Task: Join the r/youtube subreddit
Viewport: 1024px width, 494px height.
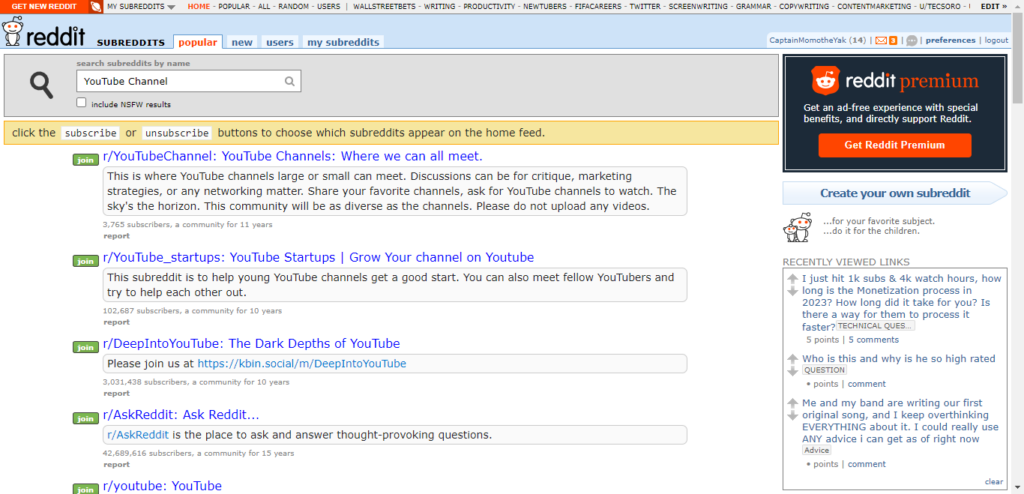Action: tap(86, 489)
